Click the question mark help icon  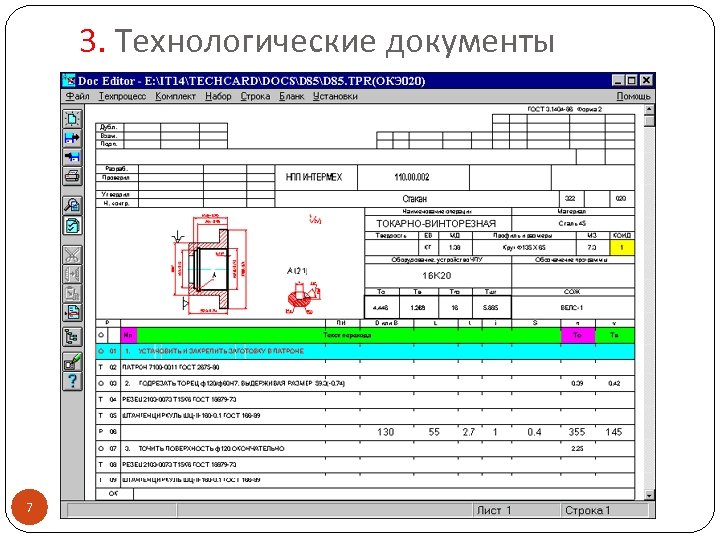pyautogui.click(x=72, y=381)
